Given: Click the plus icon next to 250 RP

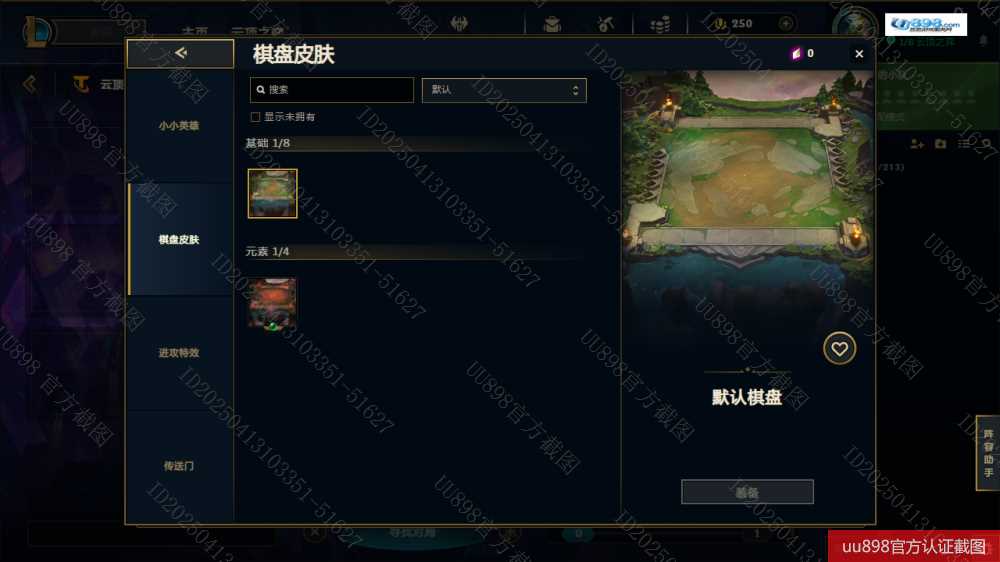Looking at the screenshot, I should pos(786,24).
